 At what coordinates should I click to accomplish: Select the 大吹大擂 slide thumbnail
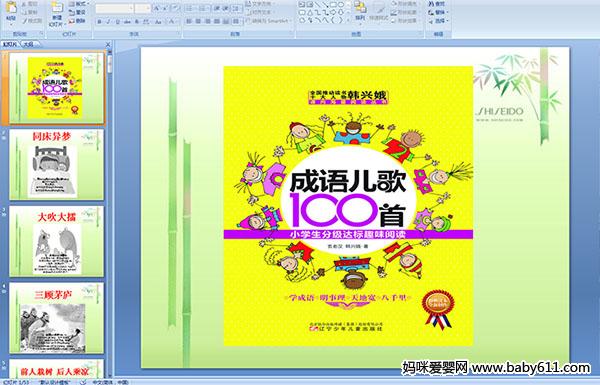coord(57,241)
